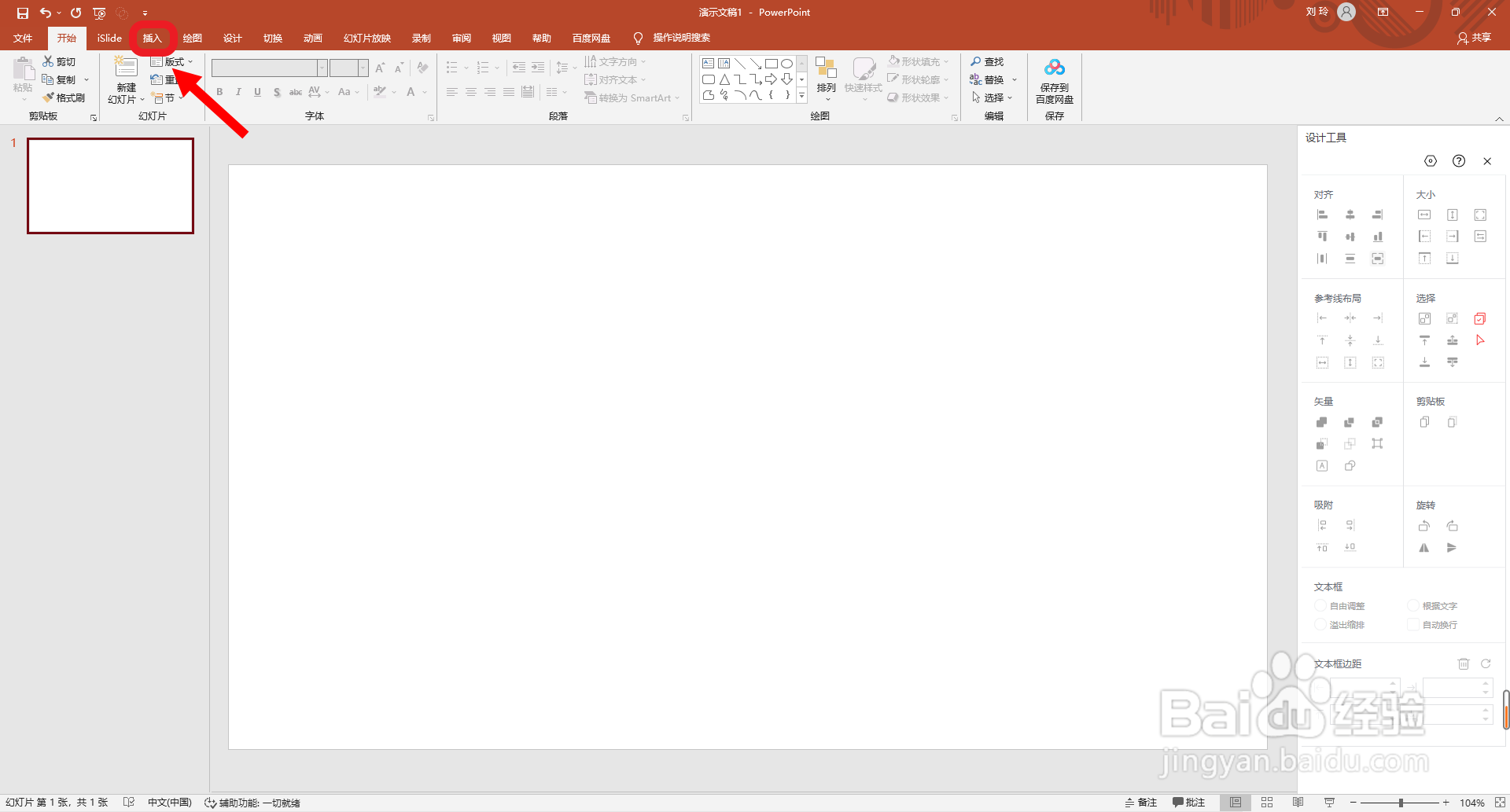
Task: Click Convert to SmartArt (转换为 SmartArt)
Action: (632, 97)
